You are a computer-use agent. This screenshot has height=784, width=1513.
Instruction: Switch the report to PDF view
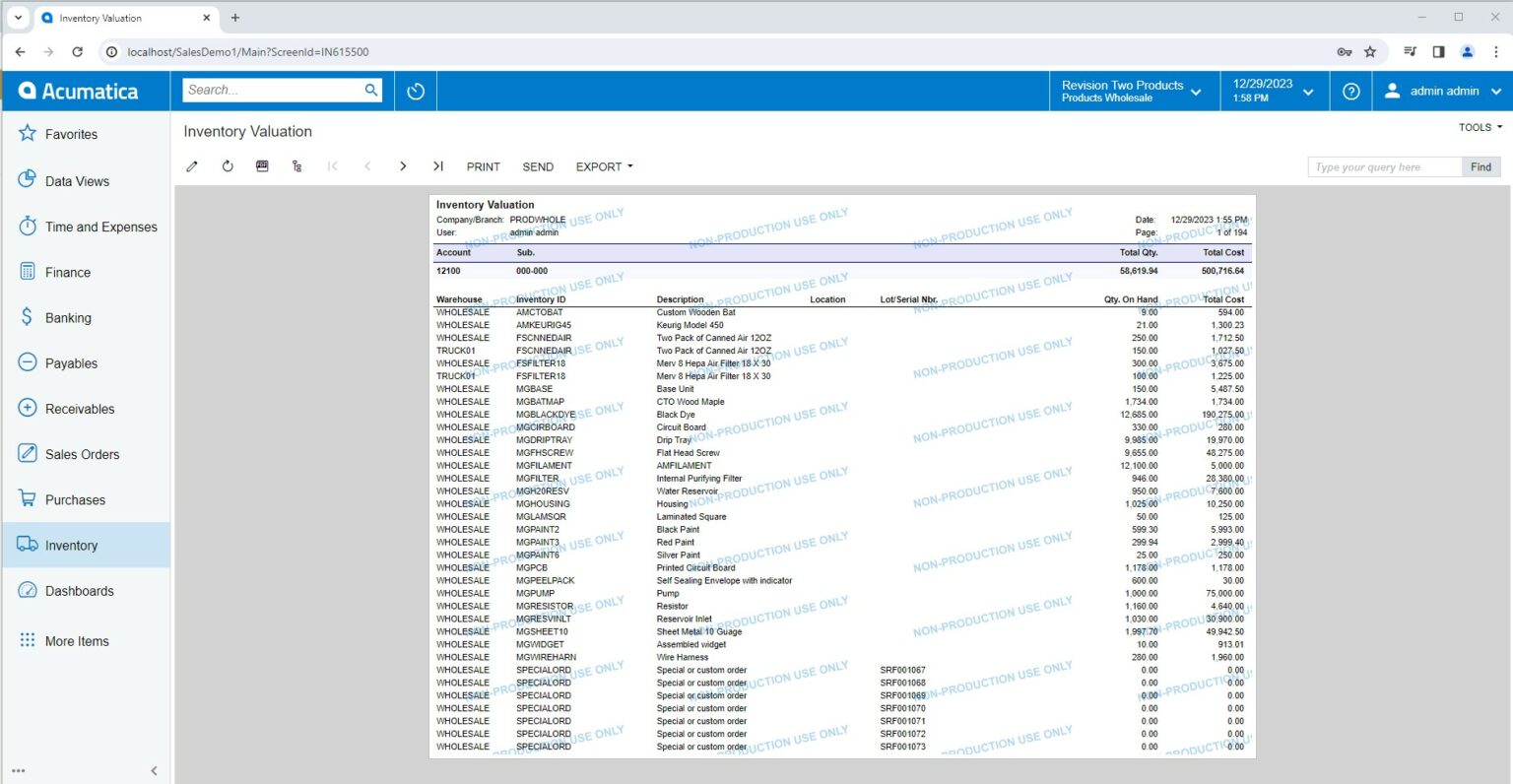click(262, 166)
